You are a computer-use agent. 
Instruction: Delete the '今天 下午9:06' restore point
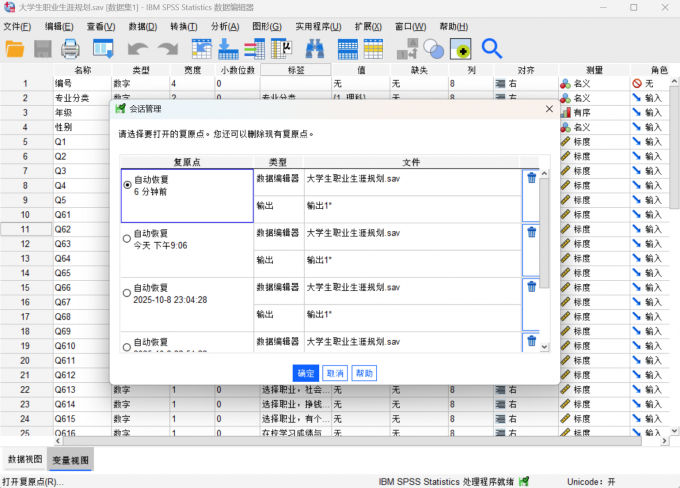[531, 232]
